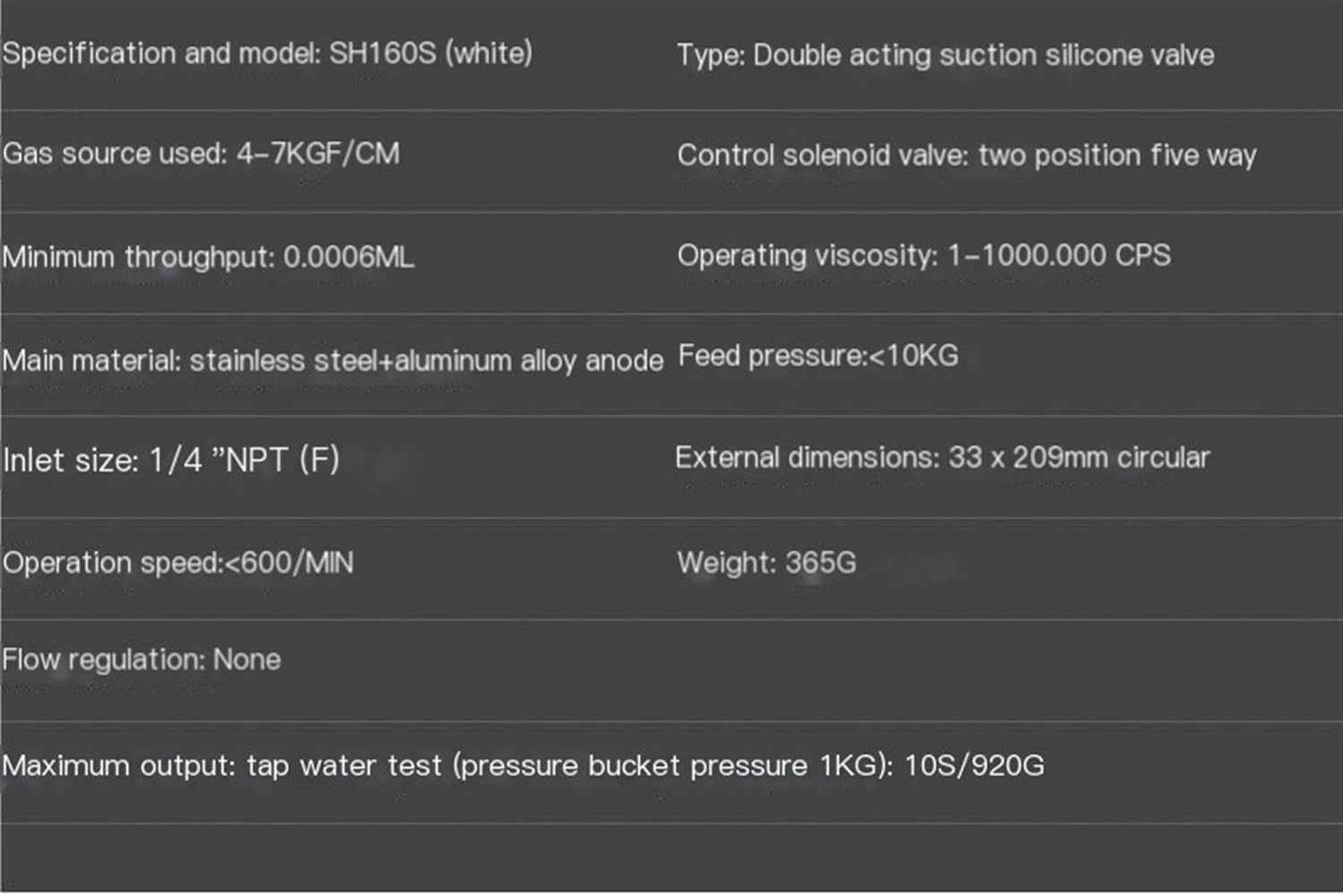1343x896 pixels.
Task: Select the External dimensions 33 x 209mm text
Action: 942,458
